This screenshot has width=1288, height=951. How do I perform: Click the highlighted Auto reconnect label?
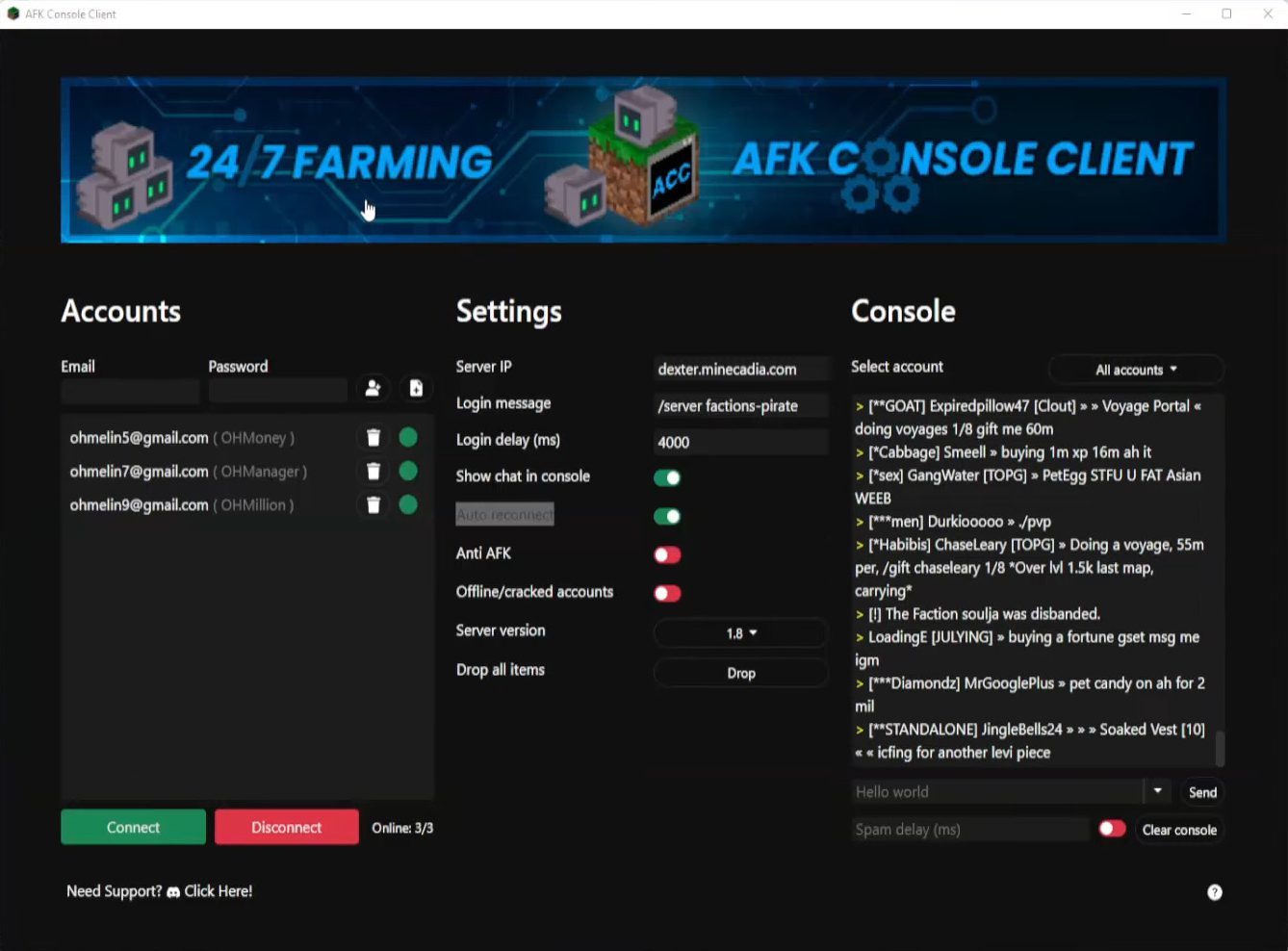[x=504, y=514]
